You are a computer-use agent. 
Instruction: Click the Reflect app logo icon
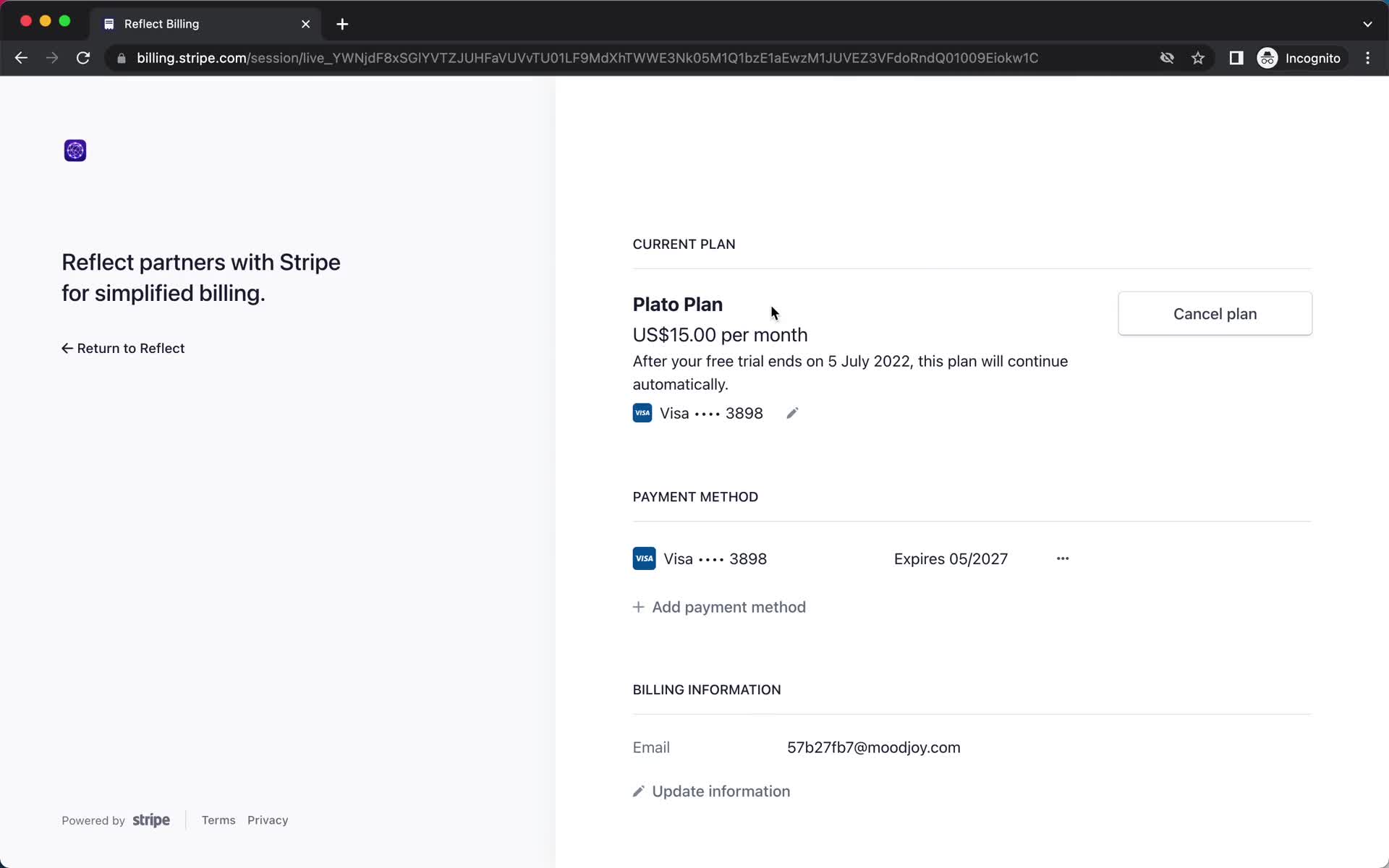pos(75,150)
